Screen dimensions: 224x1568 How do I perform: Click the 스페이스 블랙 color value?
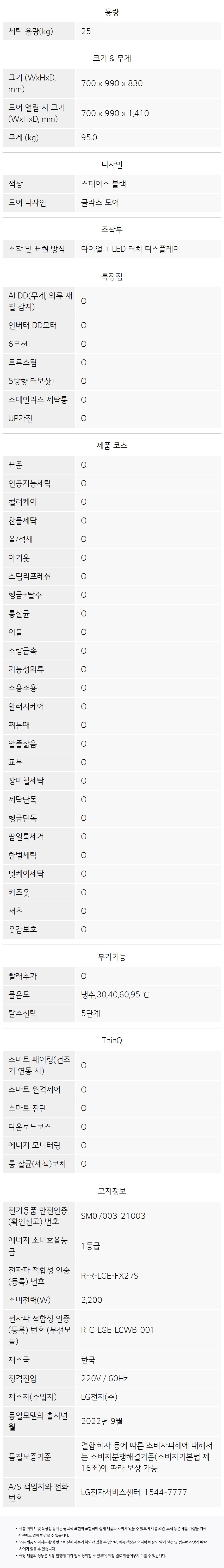(x=103, y=184)
